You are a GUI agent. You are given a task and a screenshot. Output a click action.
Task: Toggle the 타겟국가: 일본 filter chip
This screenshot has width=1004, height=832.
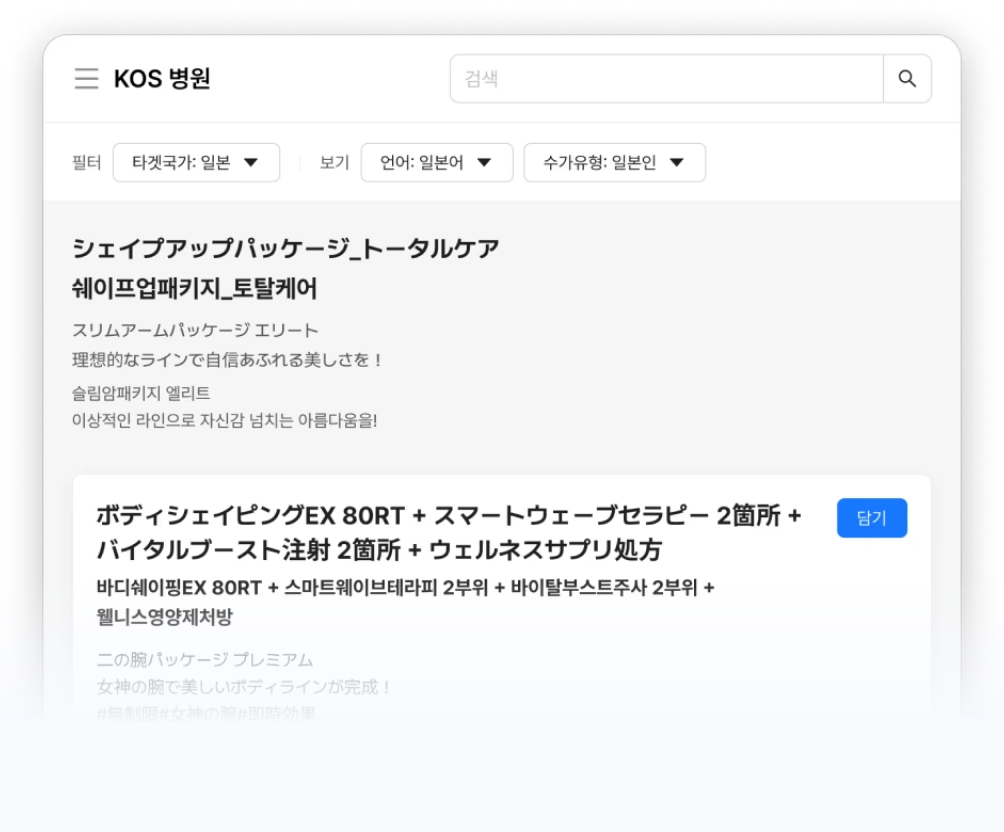(196, 162)
